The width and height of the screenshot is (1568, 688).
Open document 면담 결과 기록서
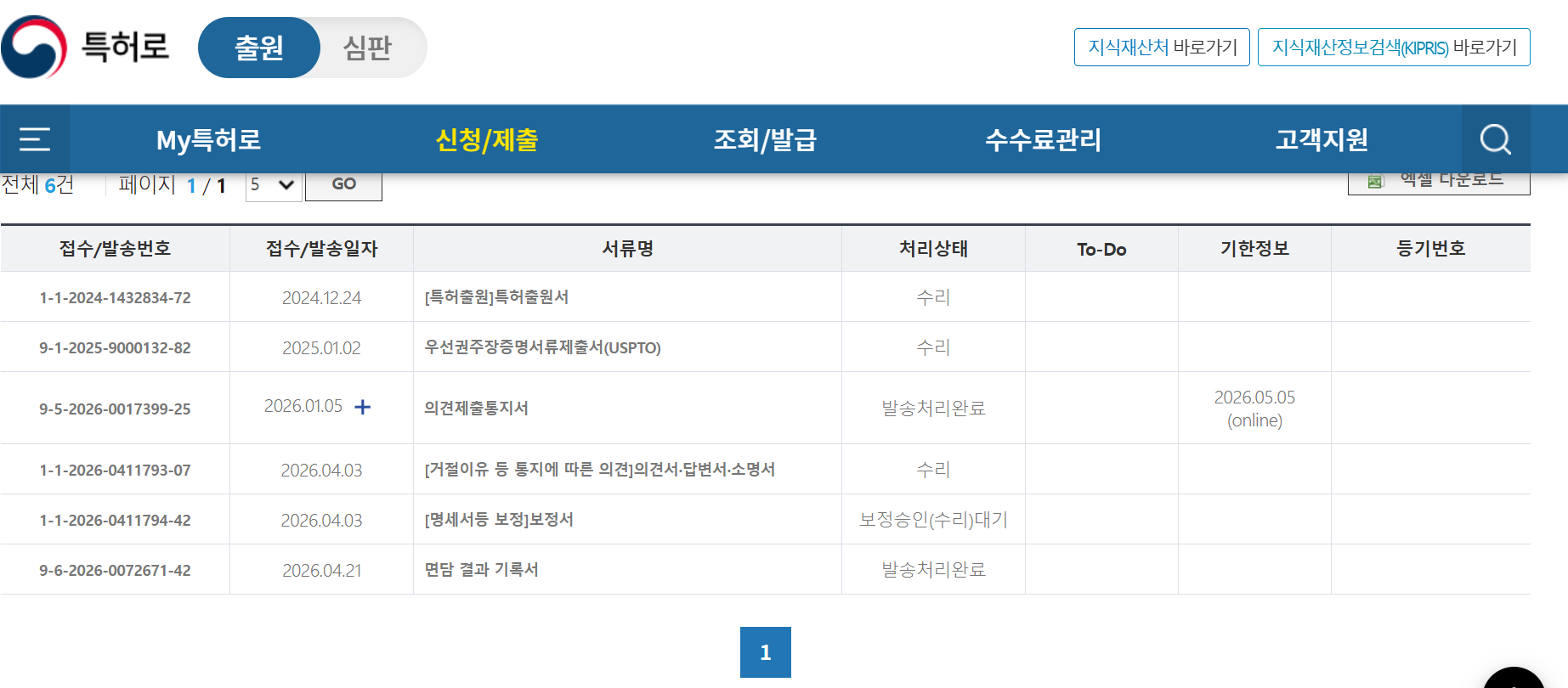point(481,569)
